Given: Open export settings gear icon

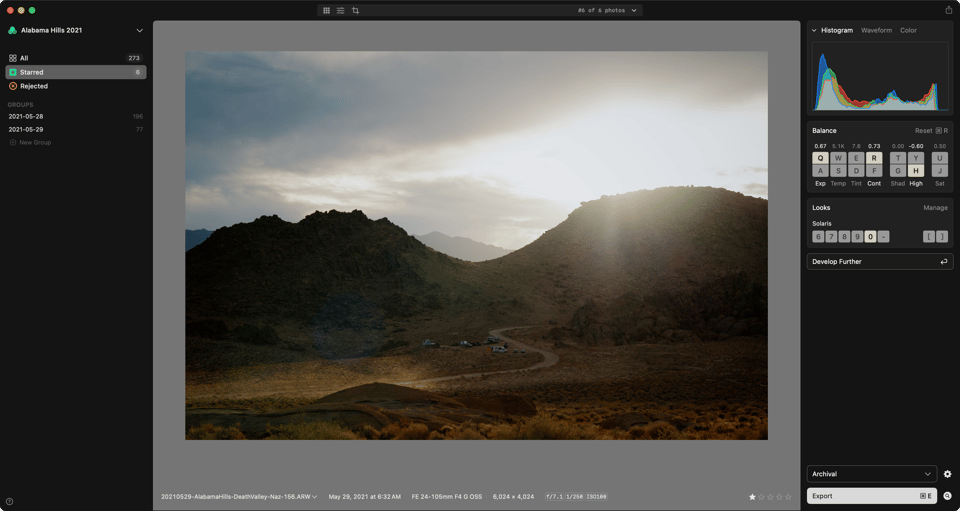Looking at the screenshot, I should (x=947, y=474).
